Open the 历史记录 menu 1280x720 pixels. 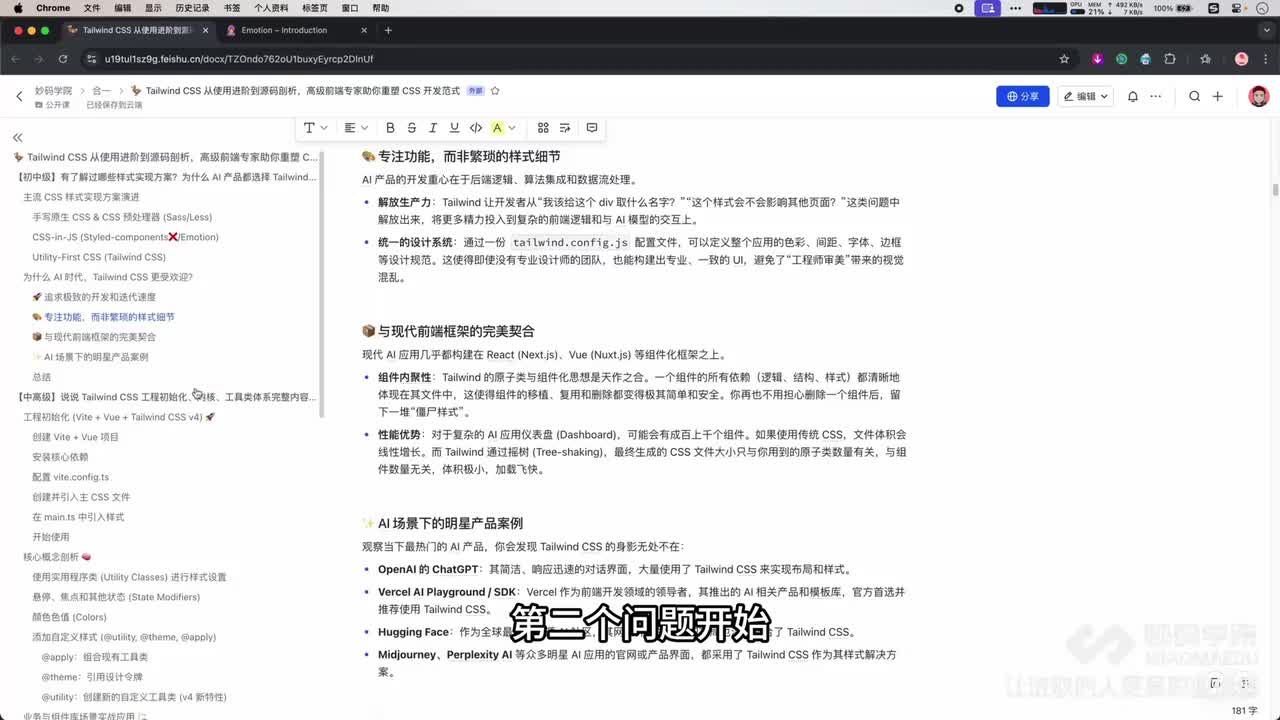[x=193, y=8]
